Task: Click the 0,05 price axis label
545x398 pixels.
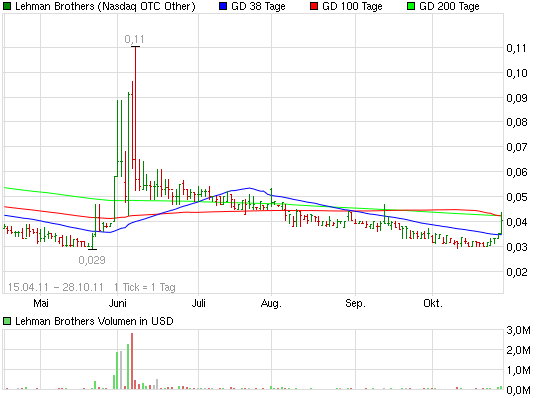Action: (517, 197)
